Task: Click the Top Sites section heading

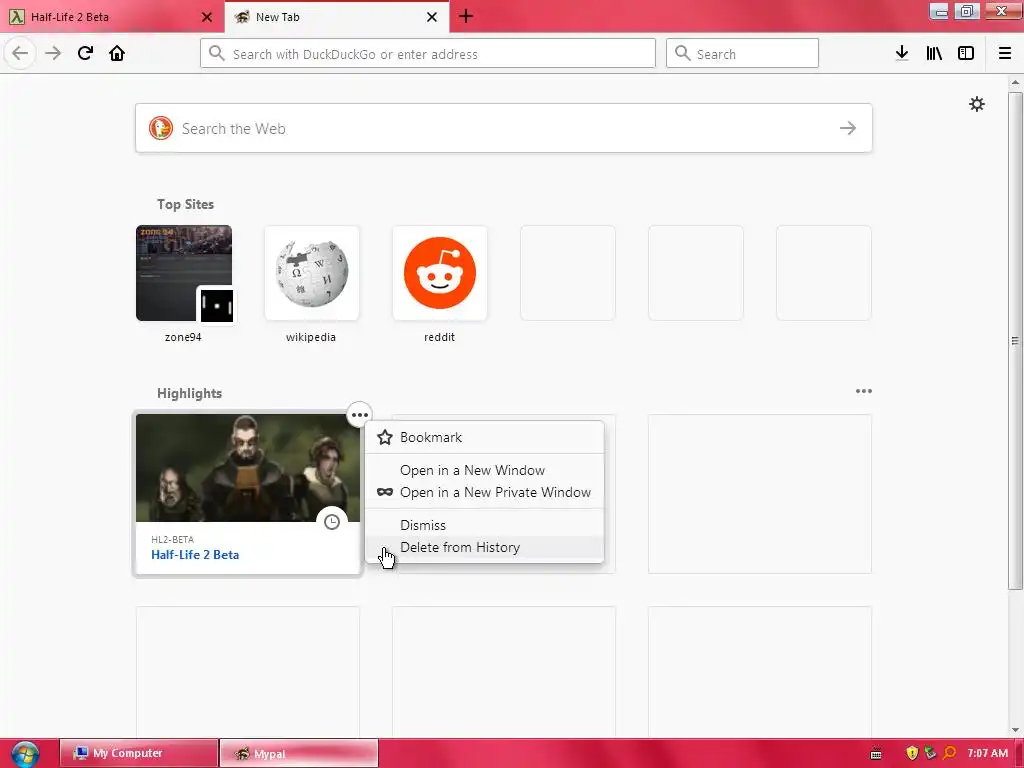Action: 185,204
